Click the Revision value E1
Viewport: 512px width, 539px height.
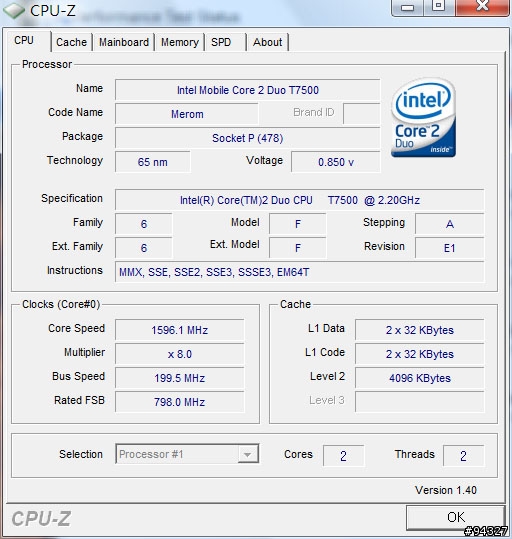[x=449, y=248]
